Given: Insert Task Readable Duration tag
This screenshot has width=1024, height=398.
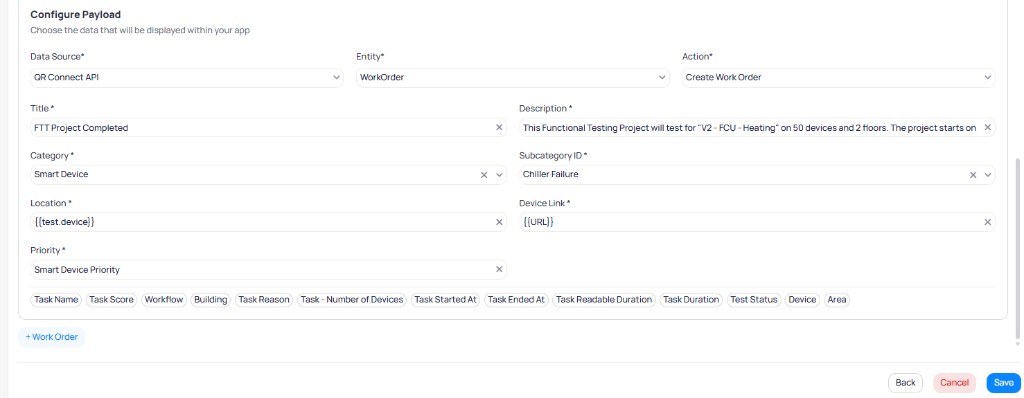Looking at the screenshot, I should pos(604,299).
